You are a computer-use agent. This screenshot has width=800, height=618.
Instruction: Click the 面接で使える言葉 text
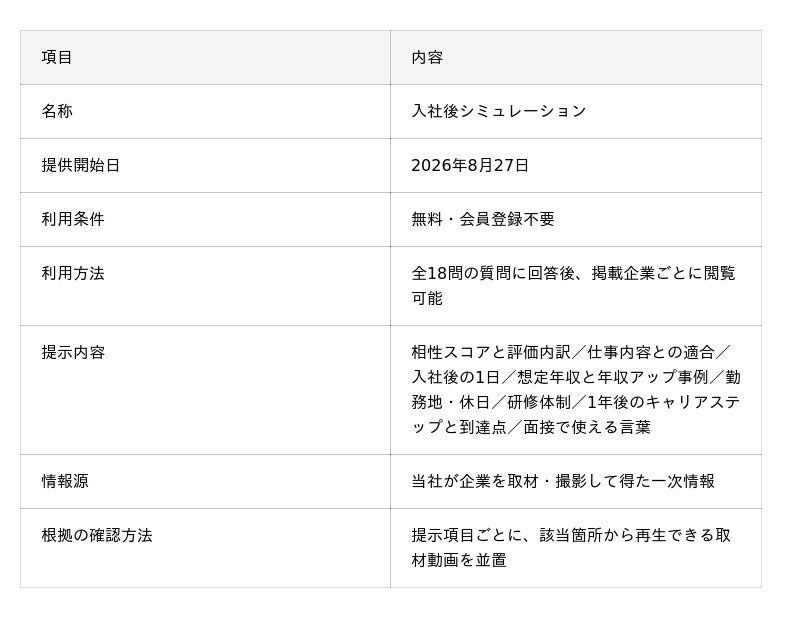pos(587,427)
